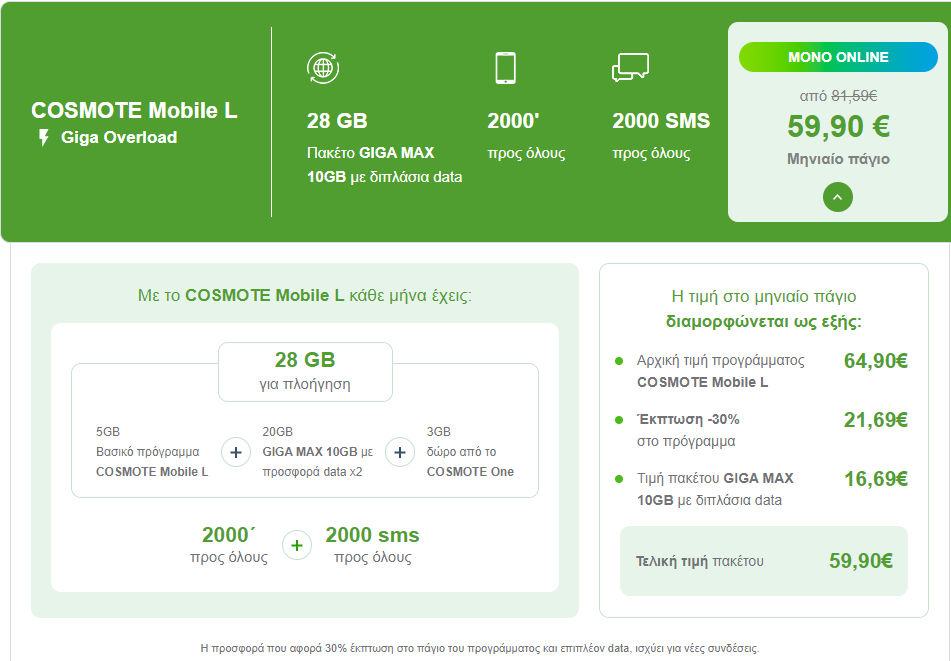951x661 pixels.
Task: Click the 30% discount footnote text at bottom
Action: pyautogui.click(x=479, y=648)
